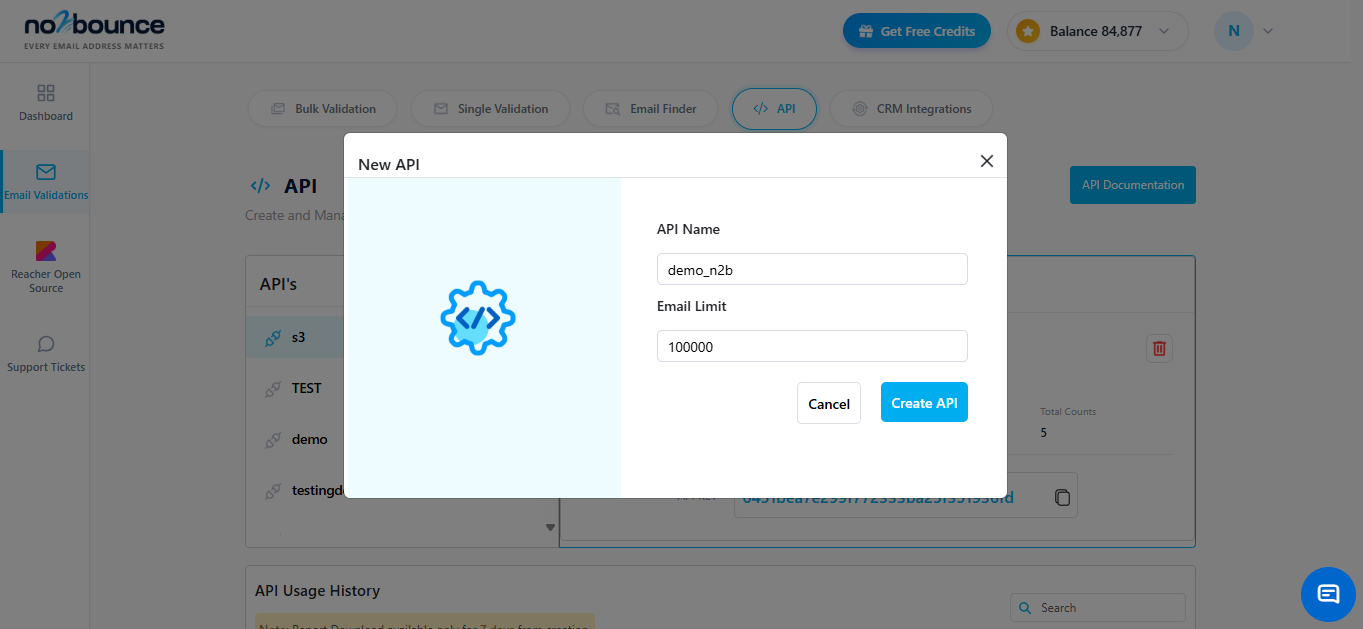Delete the API using the trash icon
Viewport: 1363px width, 629px height.
[x=1159, y=348]
